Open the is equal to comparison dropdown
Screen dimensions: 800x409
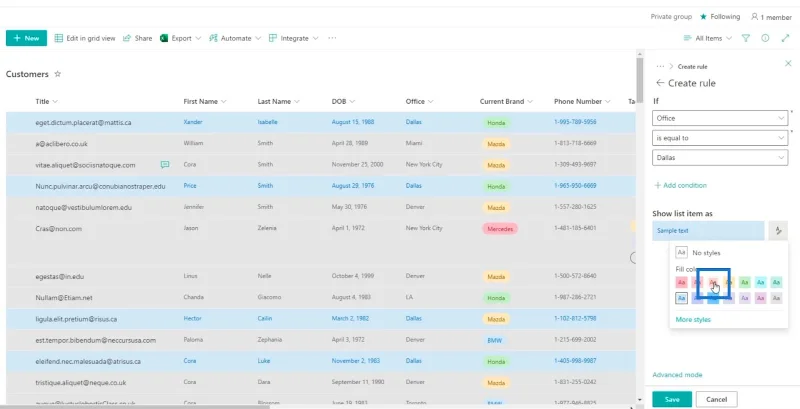coord(720,138)
